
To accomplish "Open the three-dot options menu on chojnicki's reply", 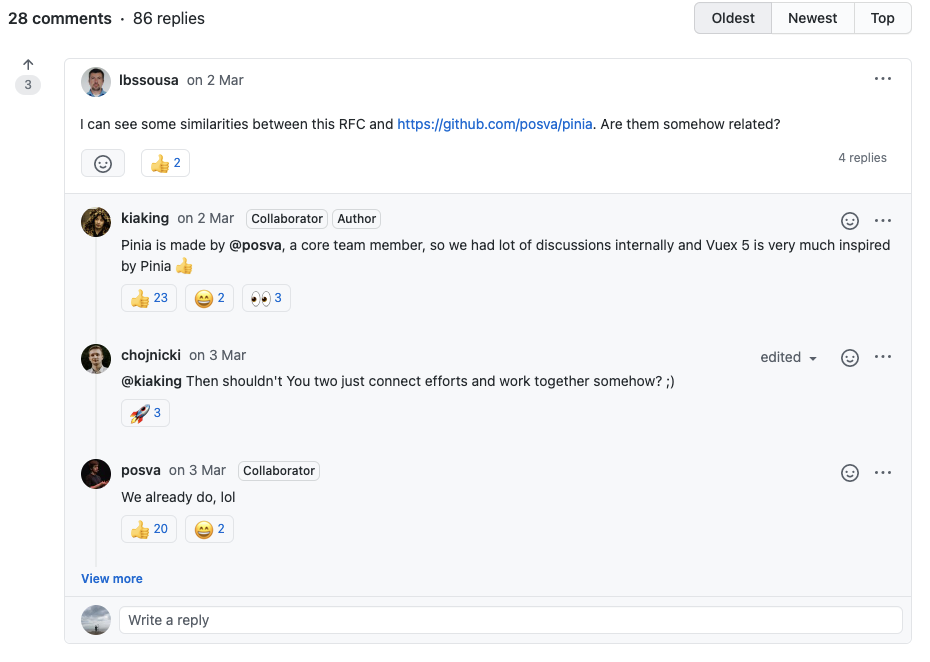I will 882,357.
